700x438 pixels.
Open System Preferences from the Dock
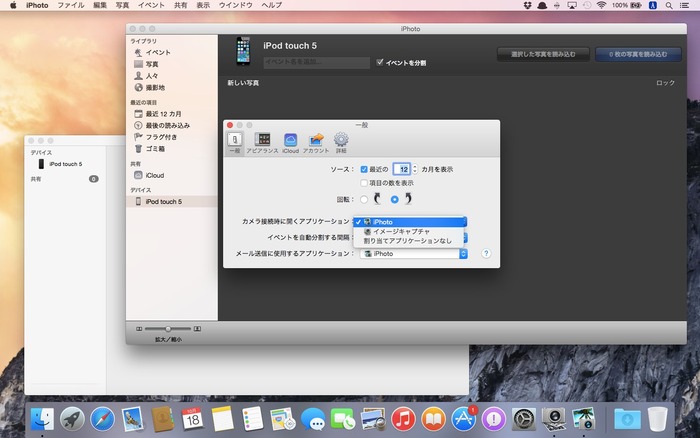coord(524,419)
